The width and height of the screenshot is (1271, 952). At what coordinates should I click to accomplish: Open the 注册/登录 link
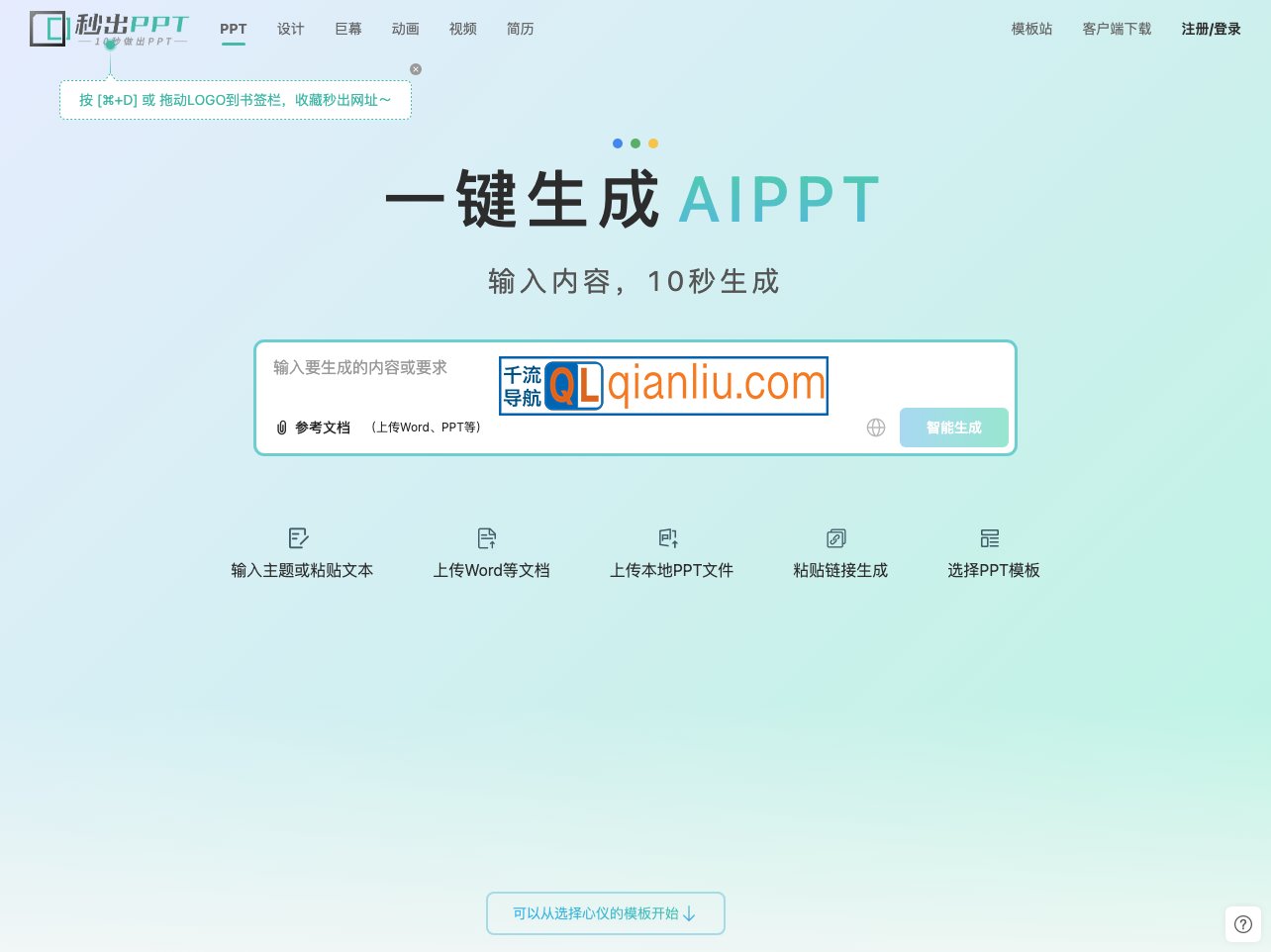(1211, 29)
